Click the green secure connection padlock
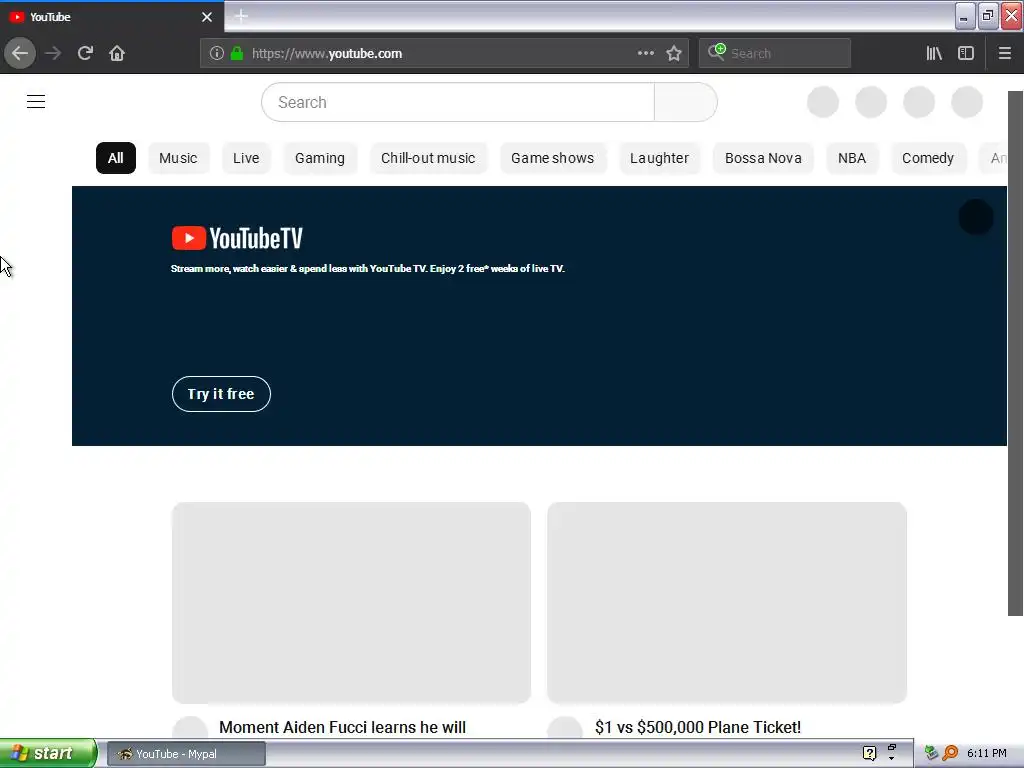This screenshot has width=1024, height=768. (236, 53)
